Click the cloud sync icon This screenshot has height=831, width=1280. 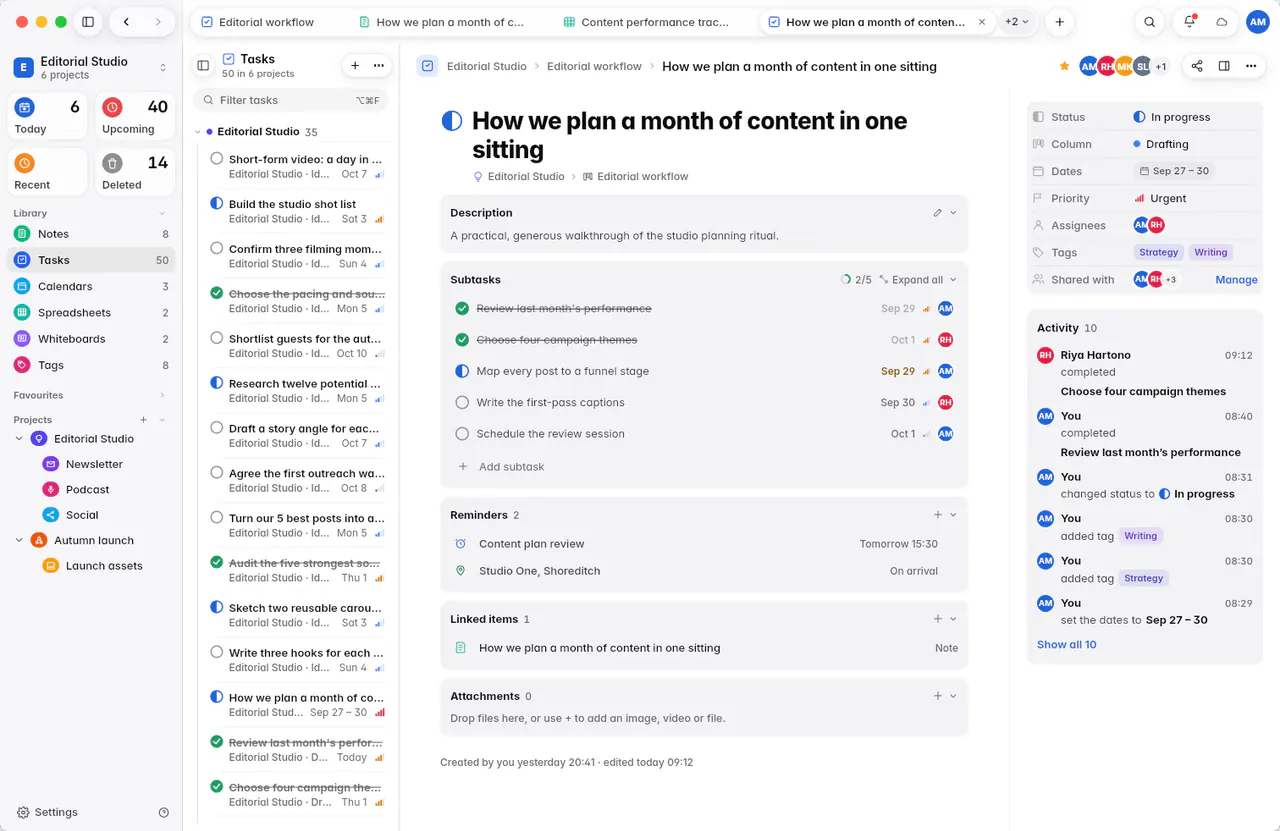coord(1222,22)
